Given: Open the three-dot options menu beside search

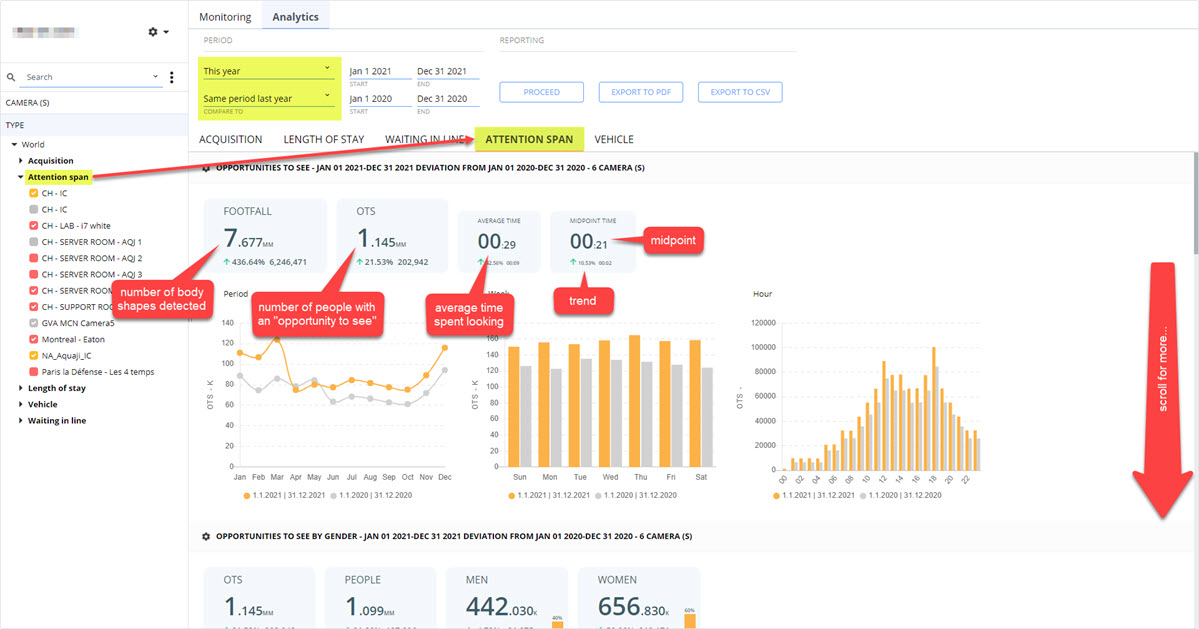Looking at the screenshot, I should coord(171,77).
